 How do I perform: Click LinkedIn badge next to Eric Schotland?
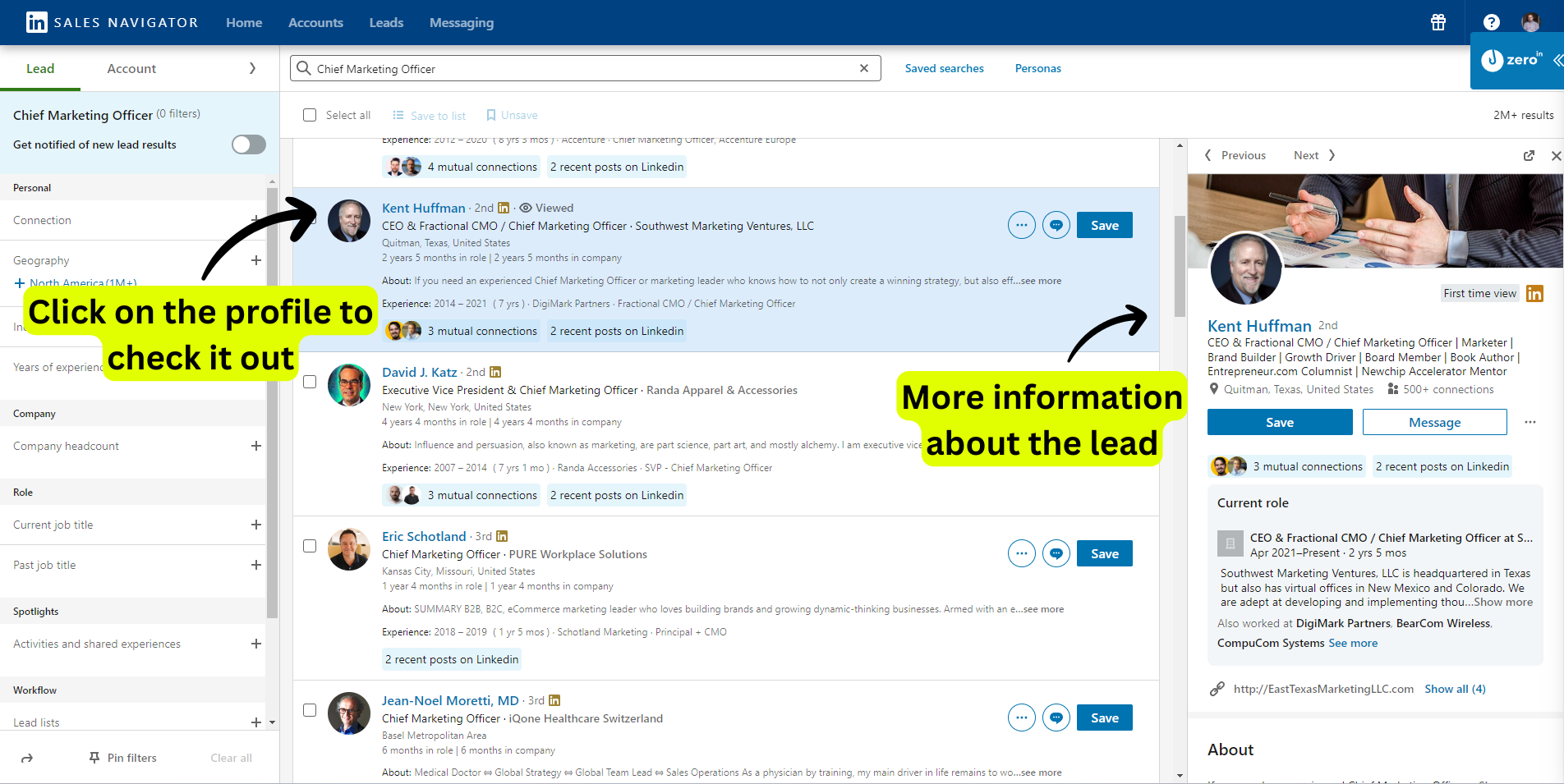point(502,536)
